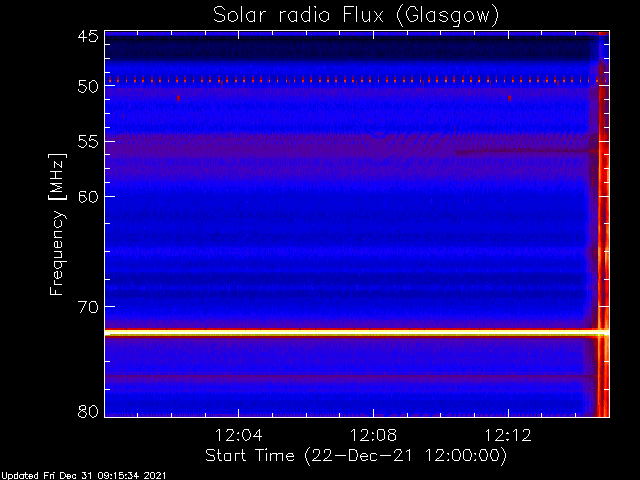Click the plot title "Solar radio Flux (Glasgow)"

(356, 16)
